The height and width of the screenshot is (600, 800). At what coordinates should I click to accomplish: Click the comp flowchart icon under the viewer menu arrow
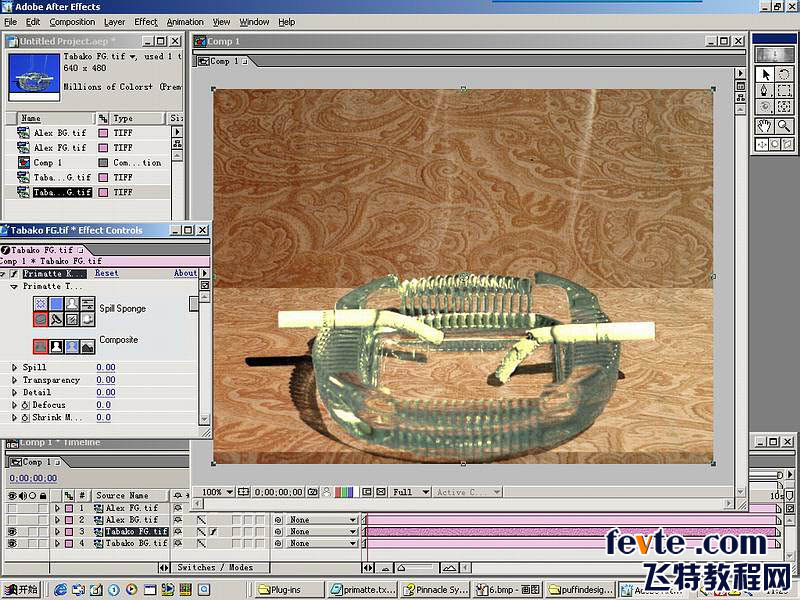(x=741, y=97)
